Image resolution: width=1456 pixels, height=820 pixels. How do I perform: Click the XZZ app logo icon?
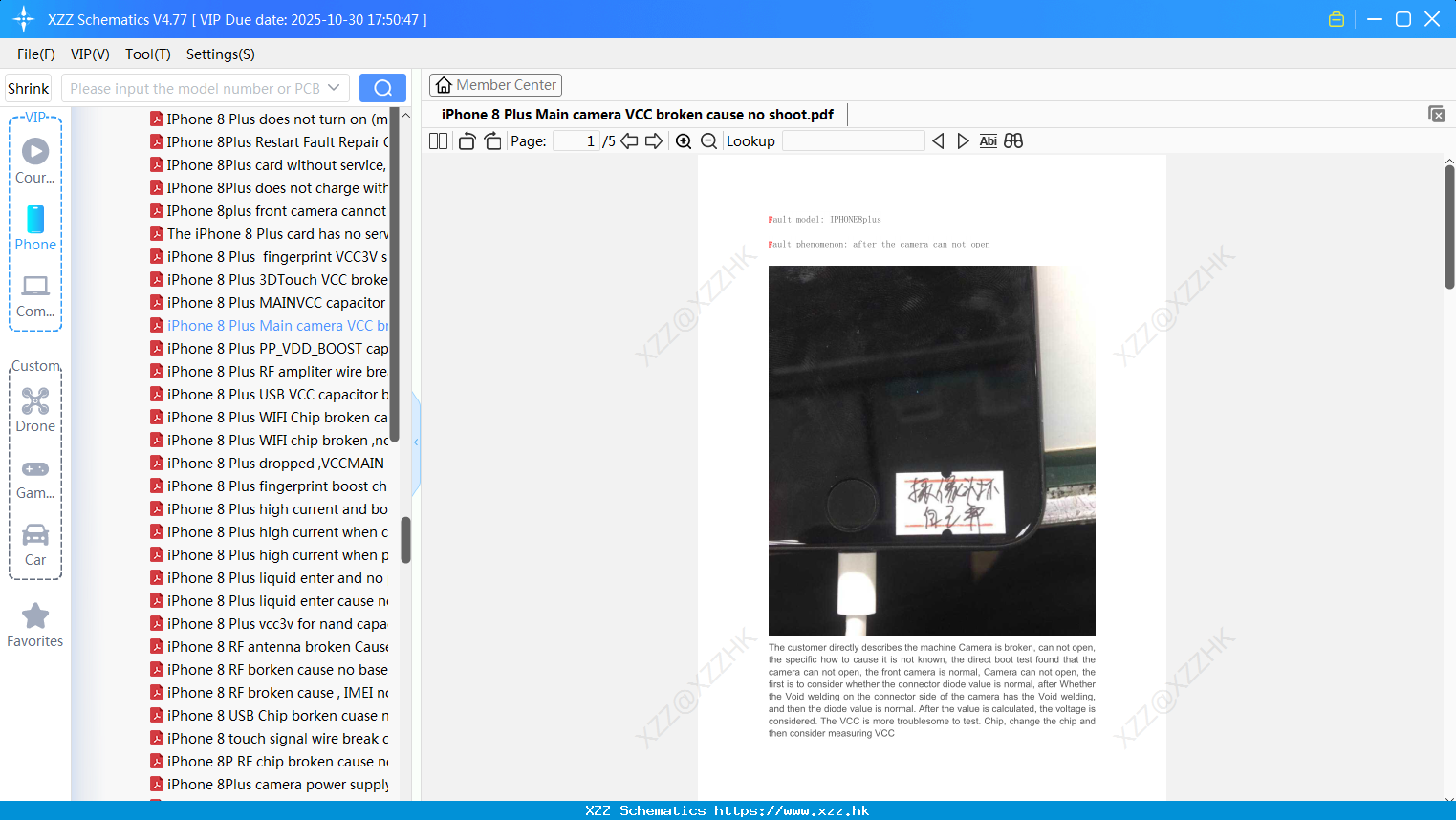coord(24,19)
